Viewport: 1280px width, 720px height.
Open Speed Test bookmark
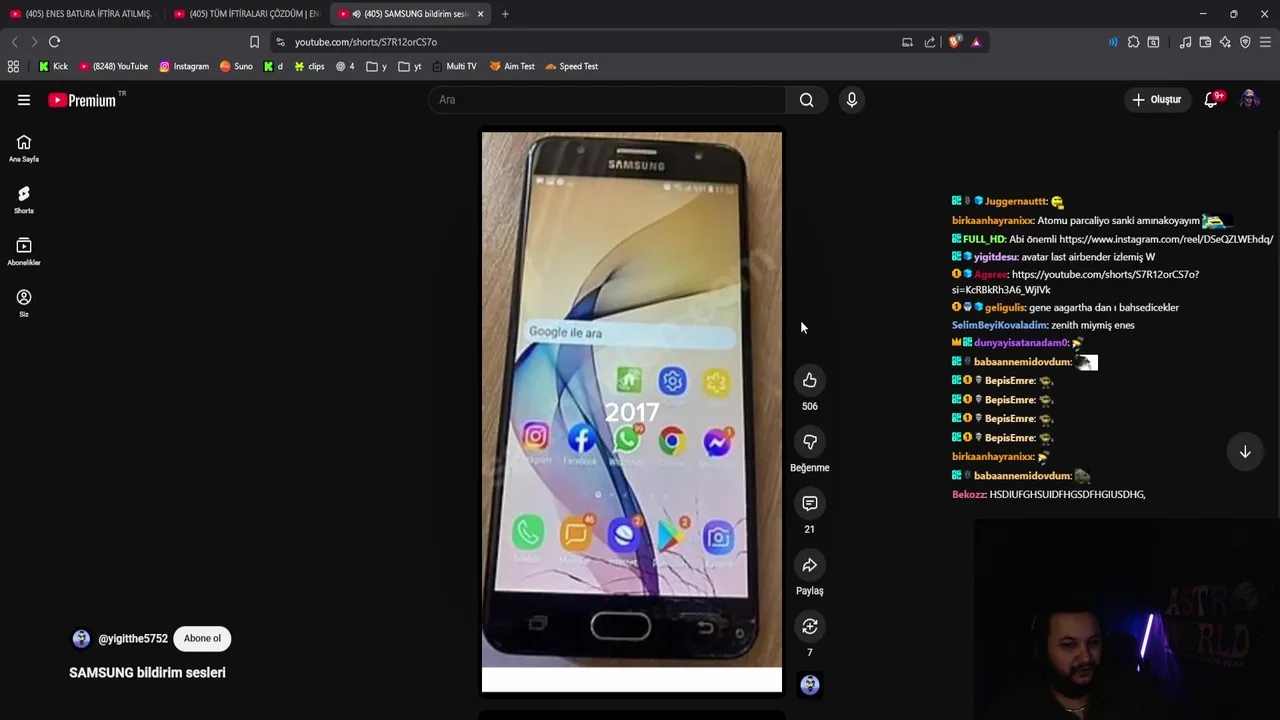tap(572, 66)
